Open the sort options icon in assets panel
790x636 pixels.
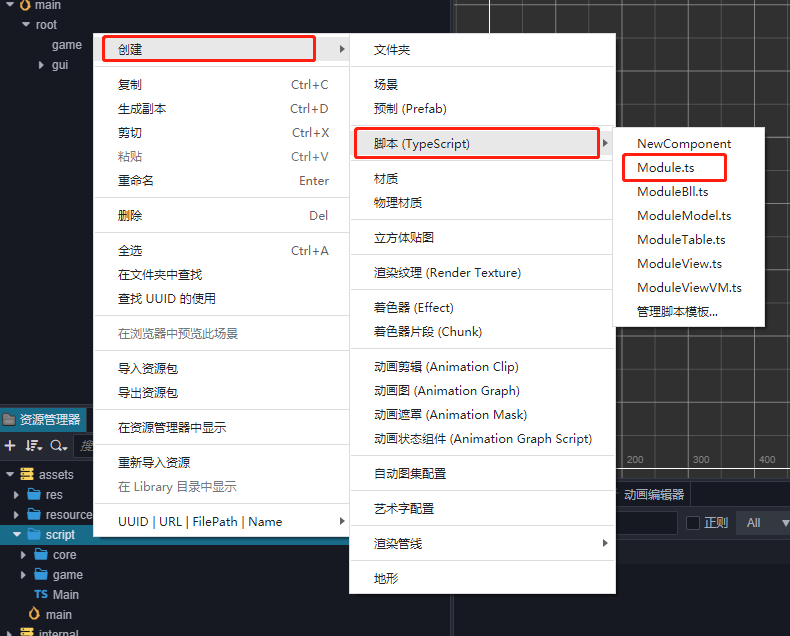pyautogui.click(x=34, y=446)
